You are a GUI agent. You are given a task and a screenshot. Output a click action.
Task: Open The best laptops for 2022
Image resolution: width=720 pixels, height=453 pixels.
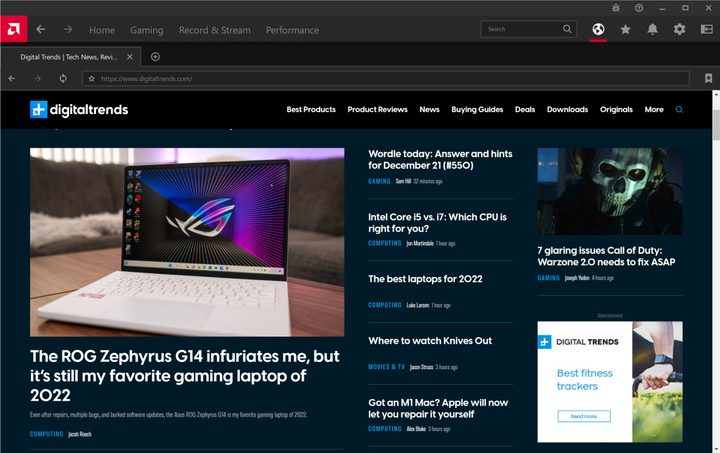pos(425,279)
